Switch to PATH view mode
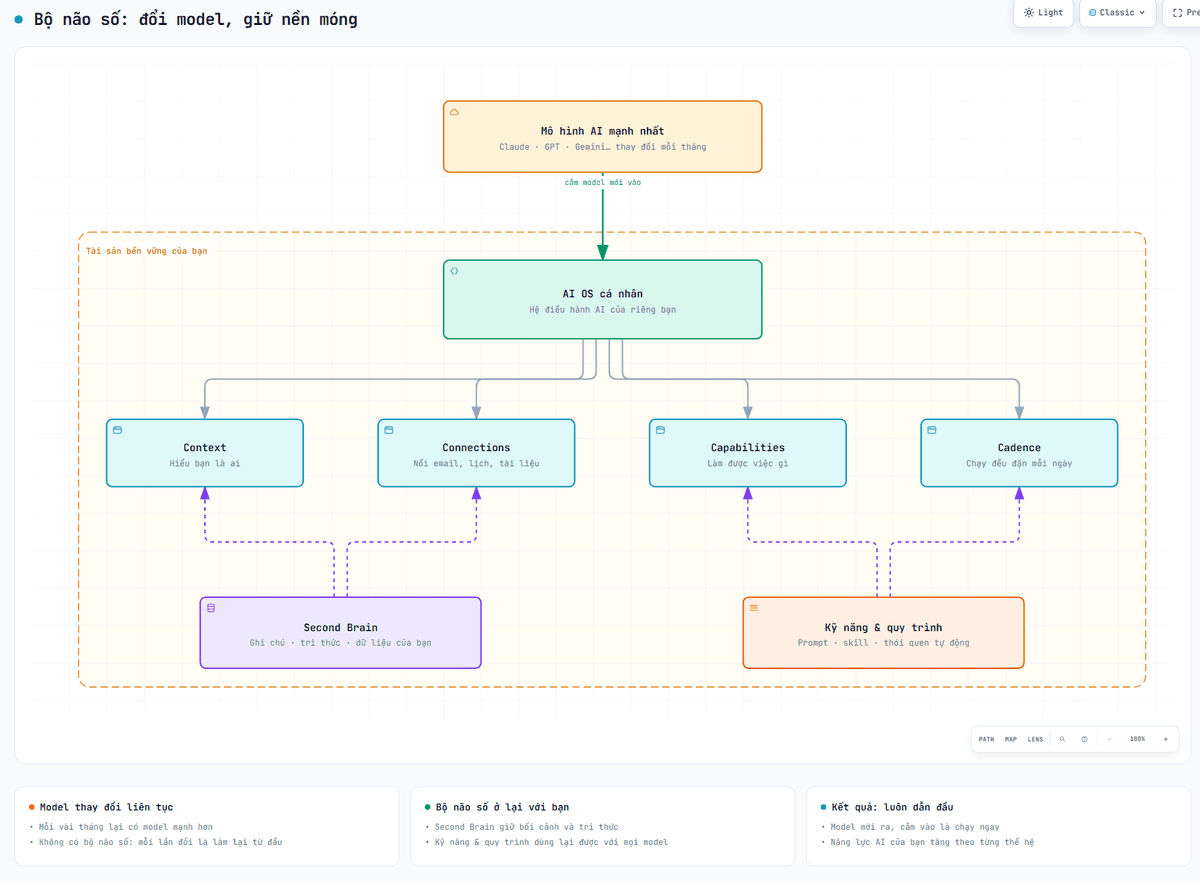 pos(986,739)
